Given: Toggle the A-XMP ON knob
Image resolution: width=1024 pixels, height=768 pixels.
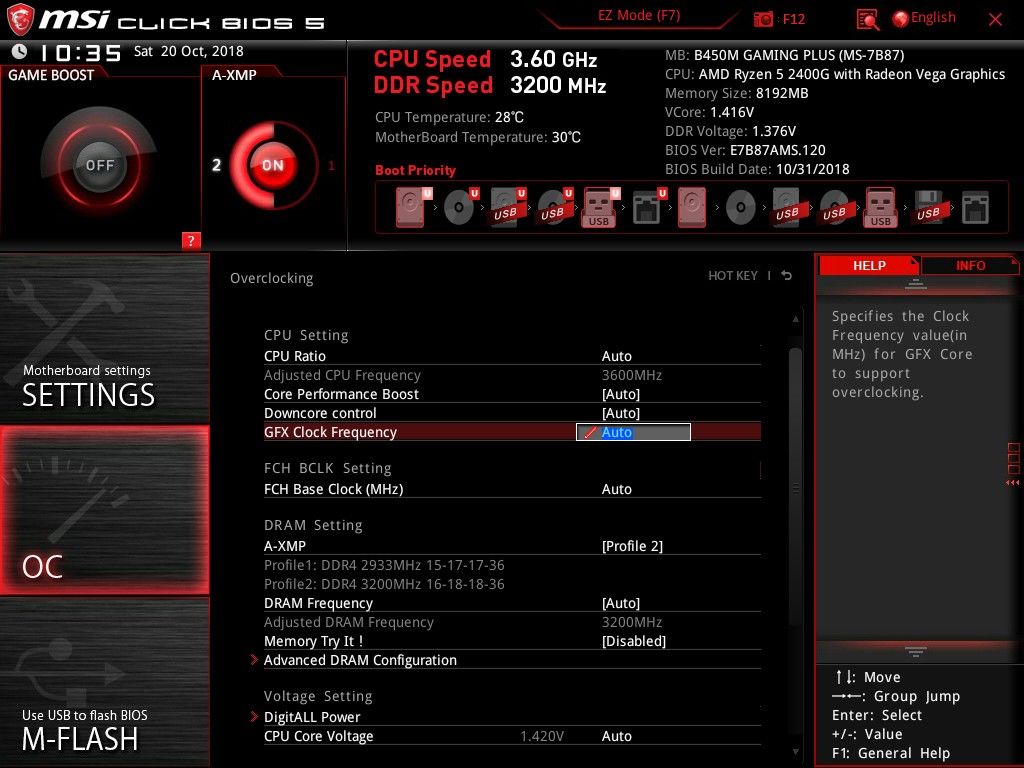Looking at the screenshot, I should [273, 165].
